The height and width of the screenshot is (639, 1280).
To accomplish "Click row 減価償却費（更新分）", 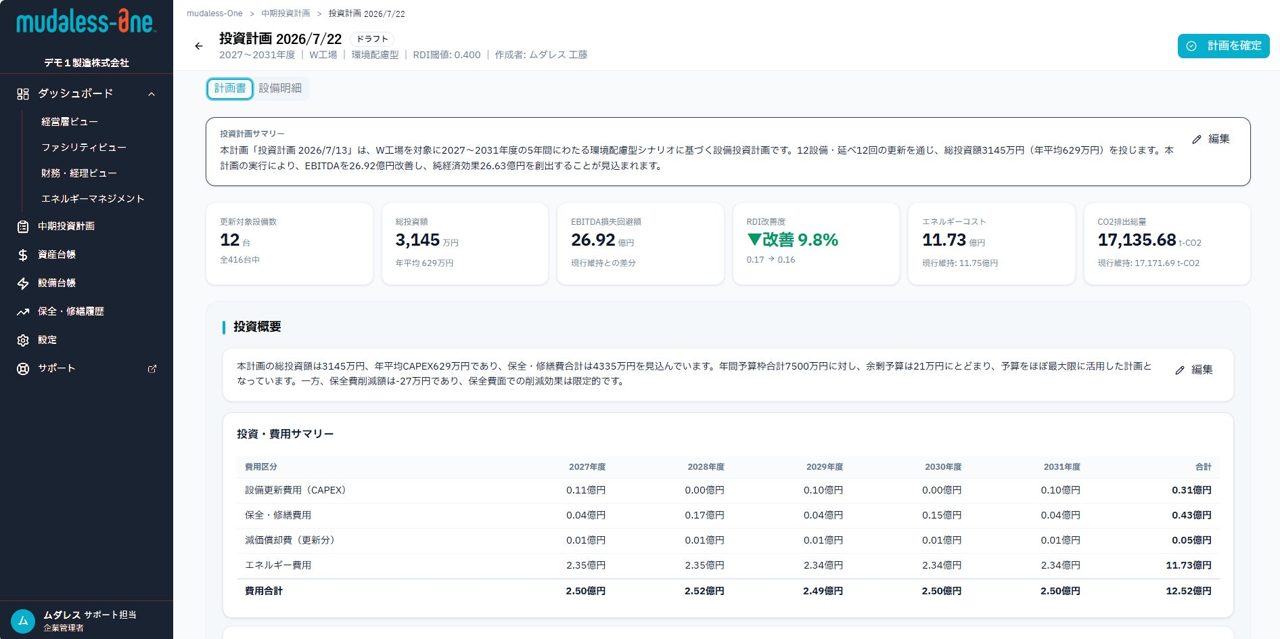I will pyautogui.click(x=728, y=541).
